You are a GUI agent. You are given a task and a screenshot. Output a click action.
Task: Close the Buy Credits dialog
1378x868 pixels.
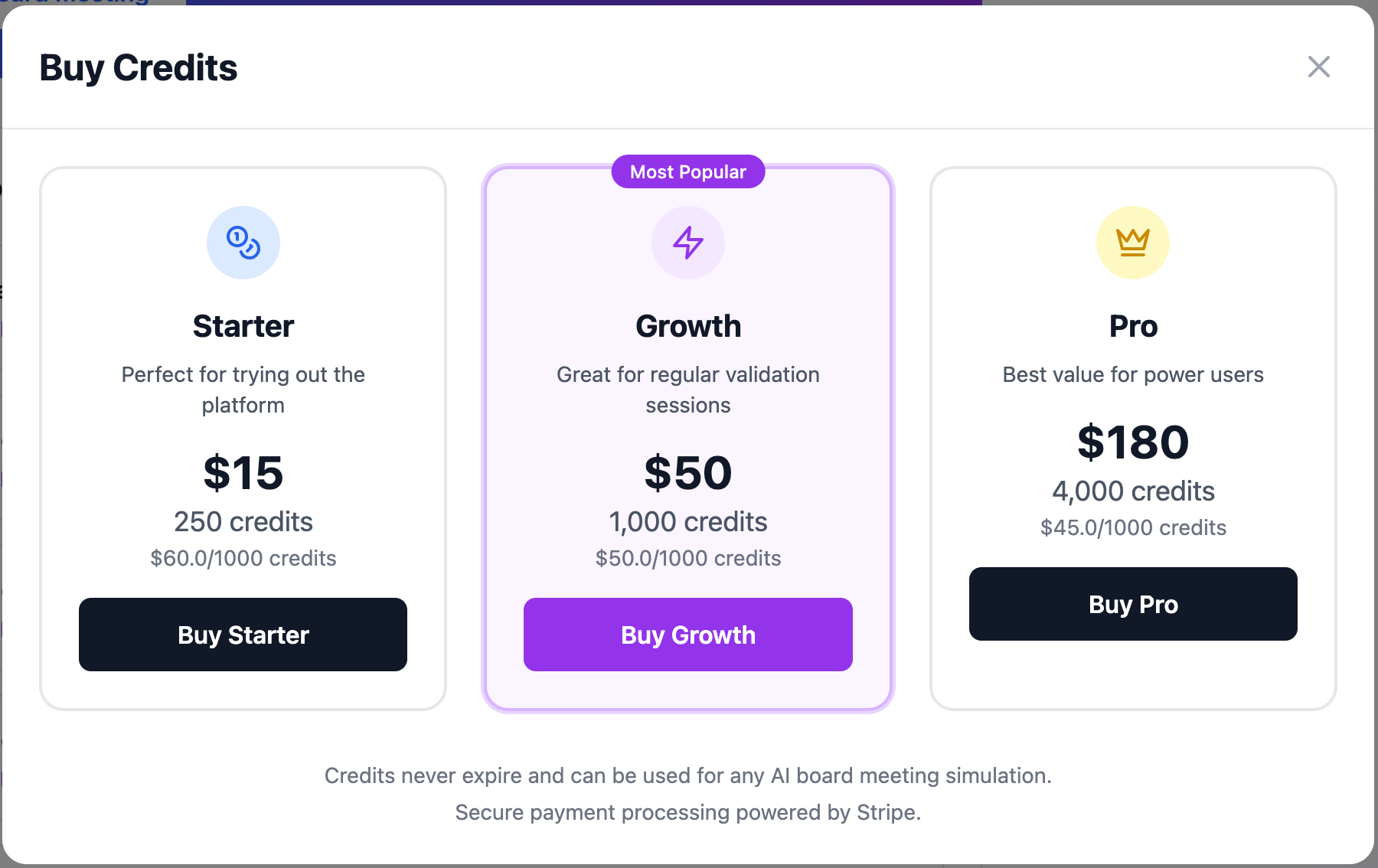1319,67
